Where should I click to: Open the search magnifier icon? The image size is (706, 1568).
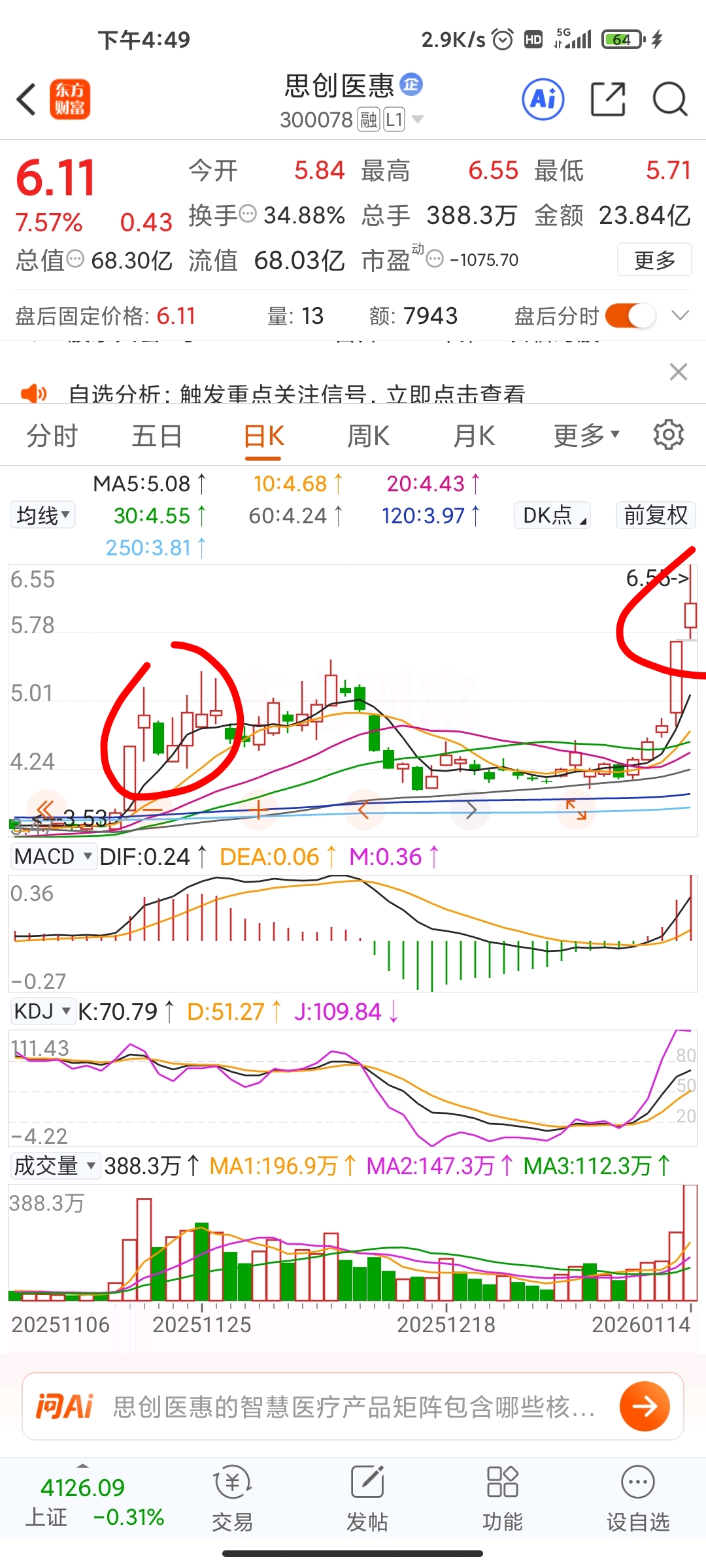[670, 99]
